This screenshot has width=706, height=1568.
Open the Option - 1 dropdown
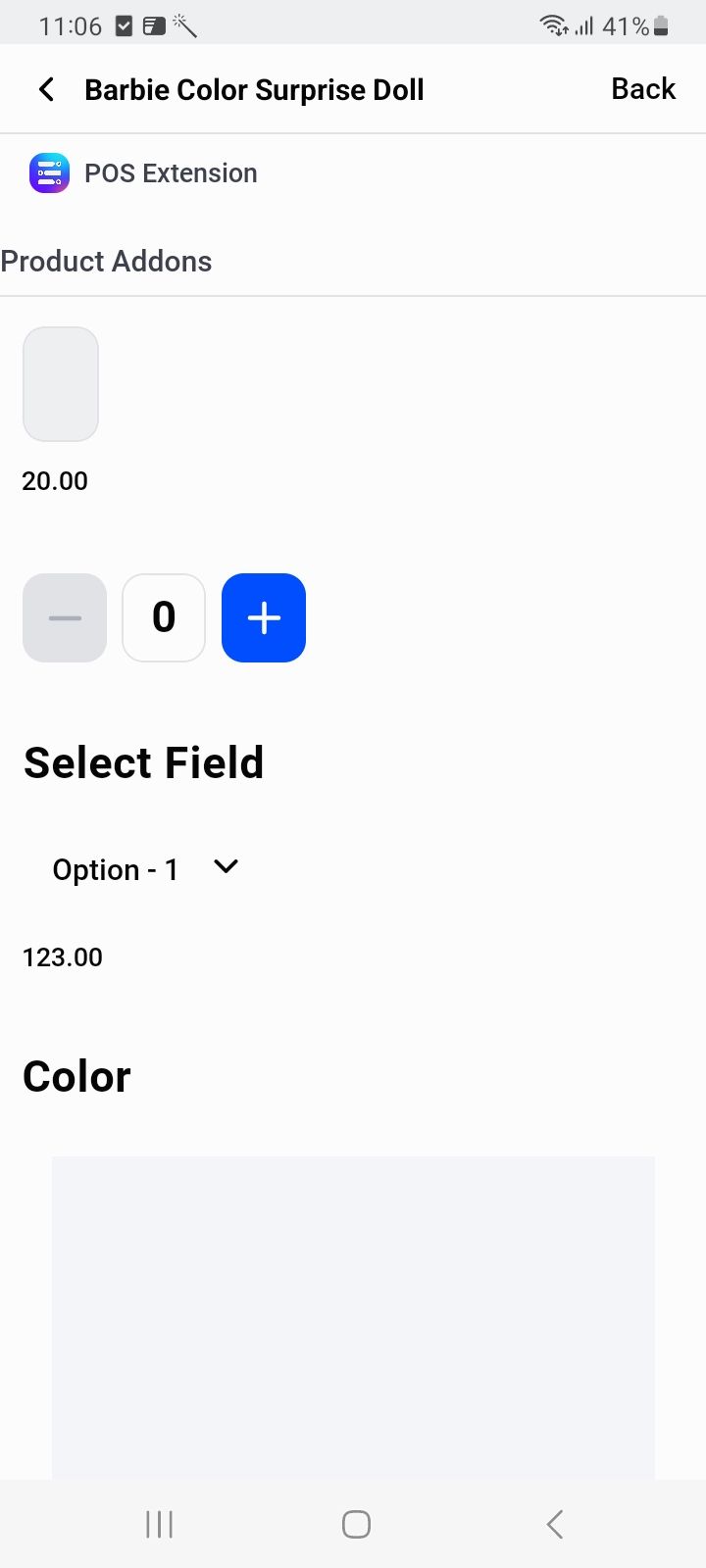tap(116, 869)
